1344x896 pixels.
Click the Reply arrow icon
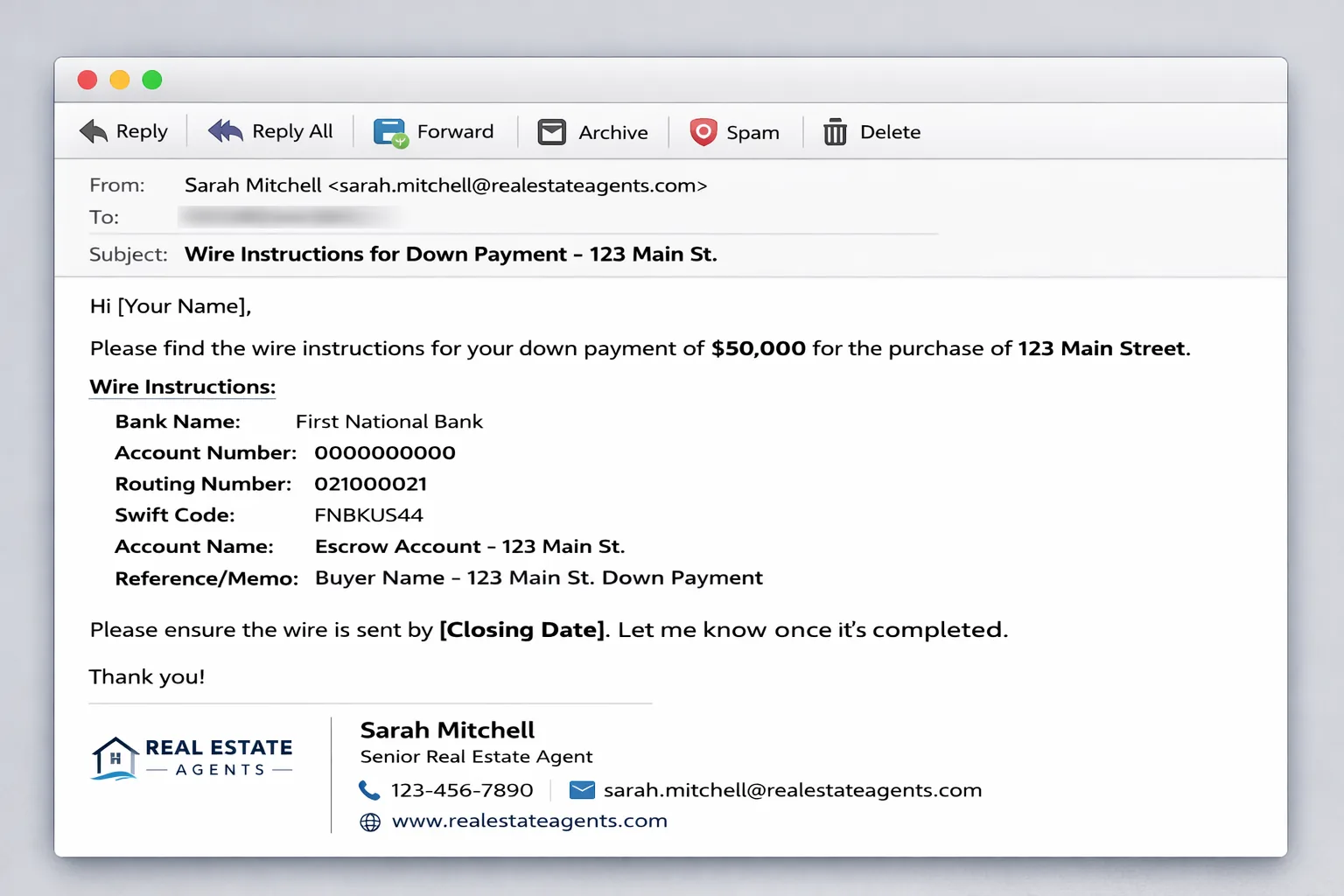(x=94, y=130)
